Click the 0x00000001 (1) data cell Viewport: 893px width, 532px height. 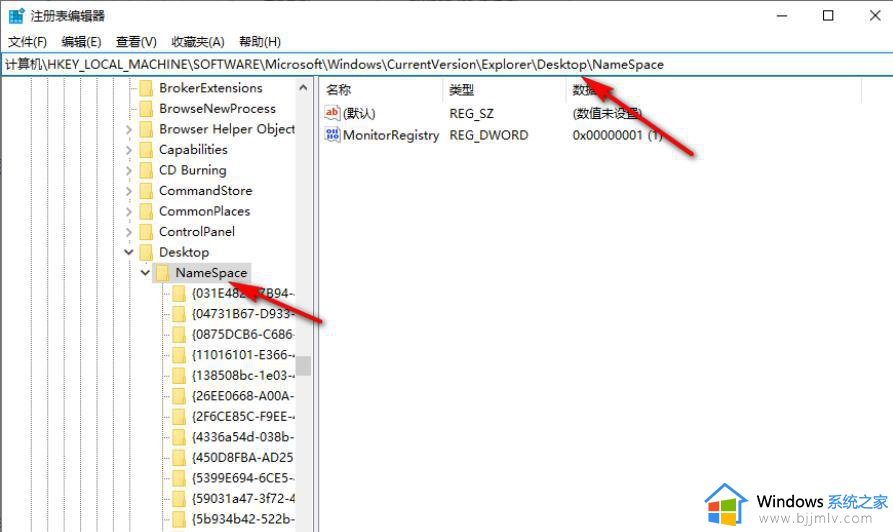617,135
